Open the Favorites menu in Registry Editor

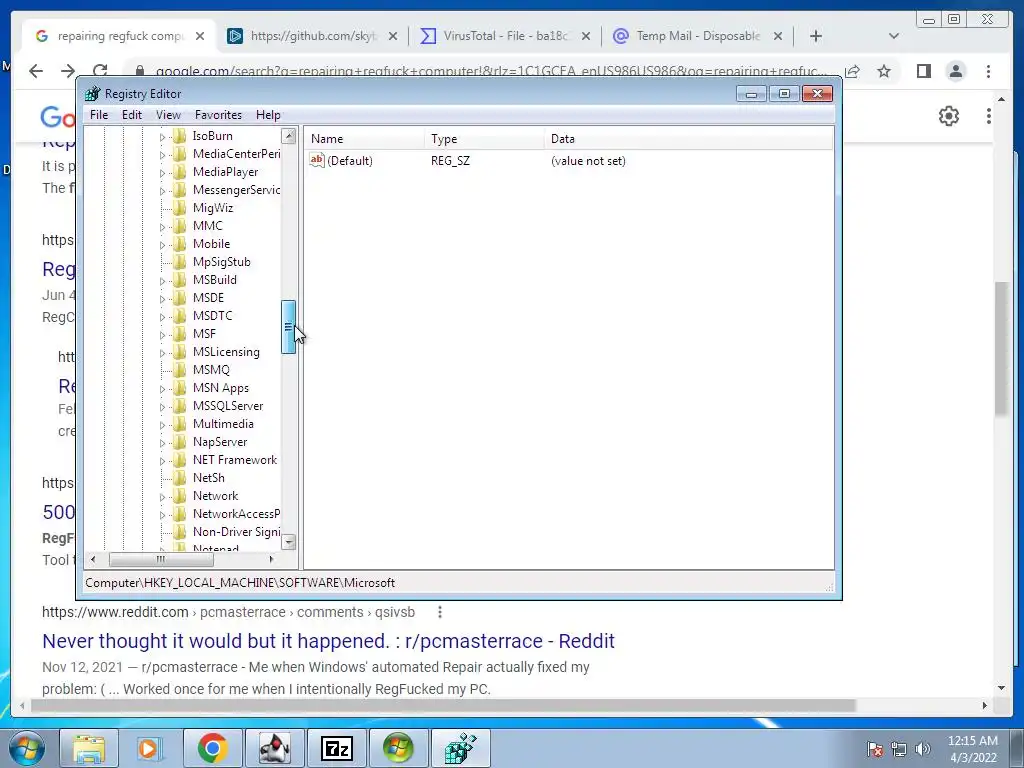click(218, 115)
